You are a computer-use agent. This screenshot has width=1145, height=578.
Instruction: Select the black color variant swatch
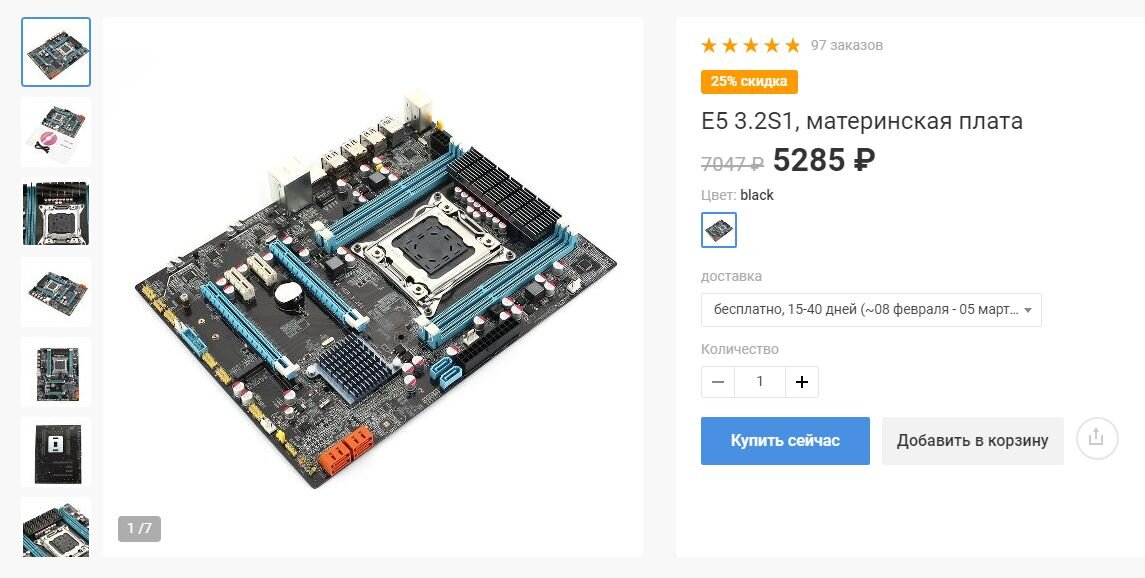(x=719, y=230)
